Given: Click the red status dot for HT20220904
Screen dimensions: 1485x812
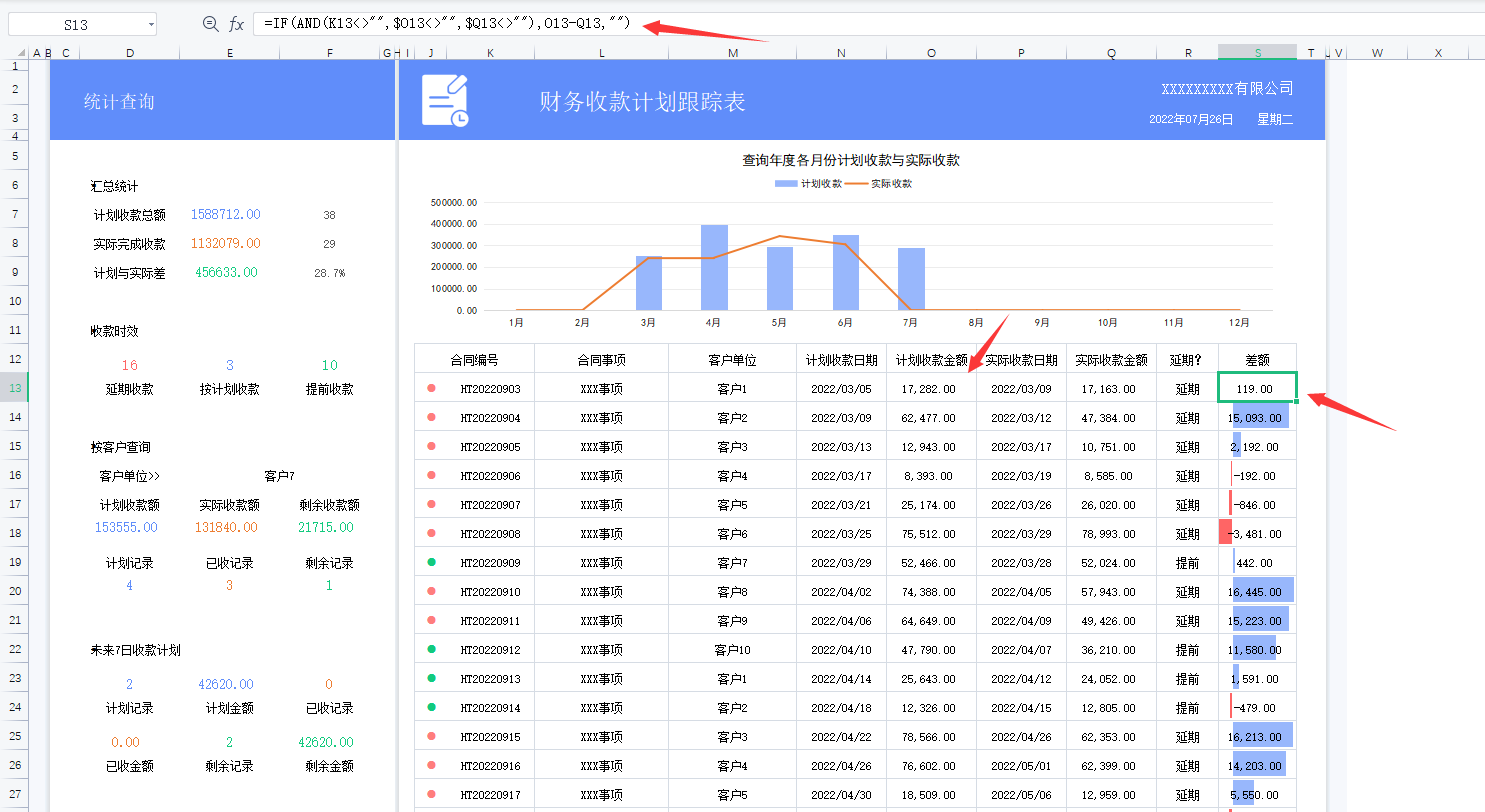Looking at the screenshot, I should tap(431, 417).
